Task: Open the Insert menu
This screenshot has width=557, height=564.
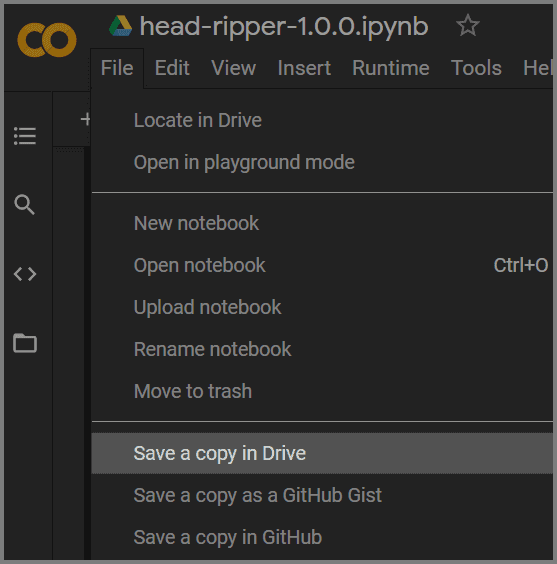Action: (x=304, y=68)
